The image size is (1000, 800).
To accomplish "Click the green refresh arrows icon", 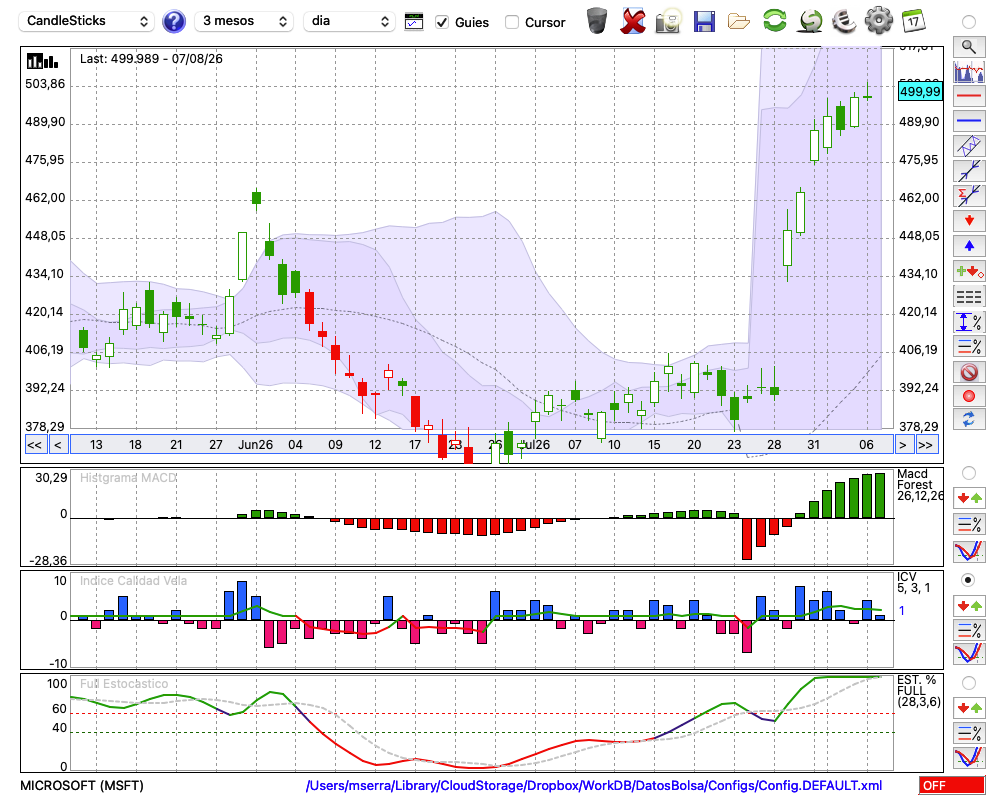I will 774,21.
